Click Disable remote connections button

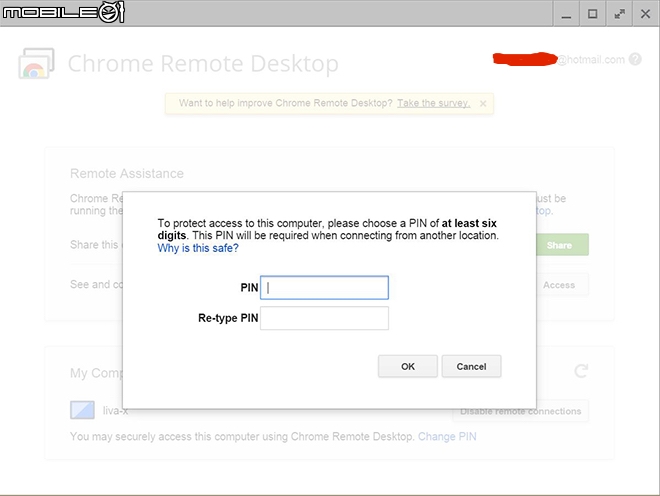tap(521, 411)
